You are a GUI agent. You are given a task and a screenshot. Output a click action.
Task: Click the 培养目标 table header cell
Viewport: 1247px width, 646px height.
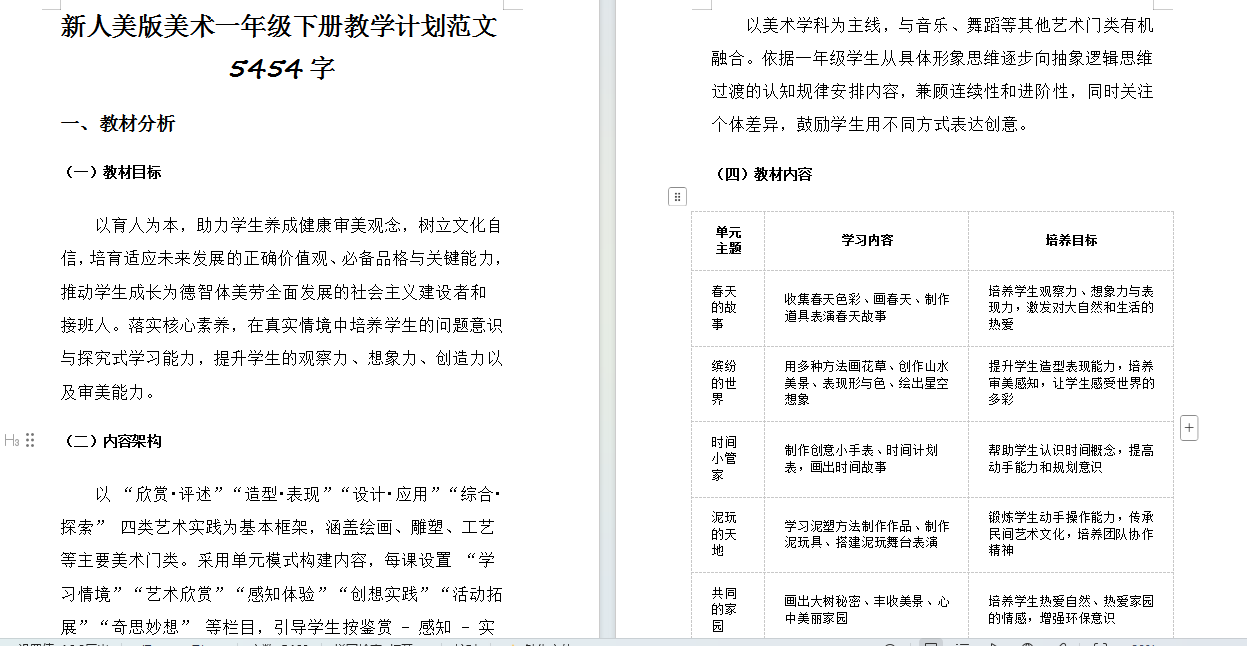[x=1070, y=240]
